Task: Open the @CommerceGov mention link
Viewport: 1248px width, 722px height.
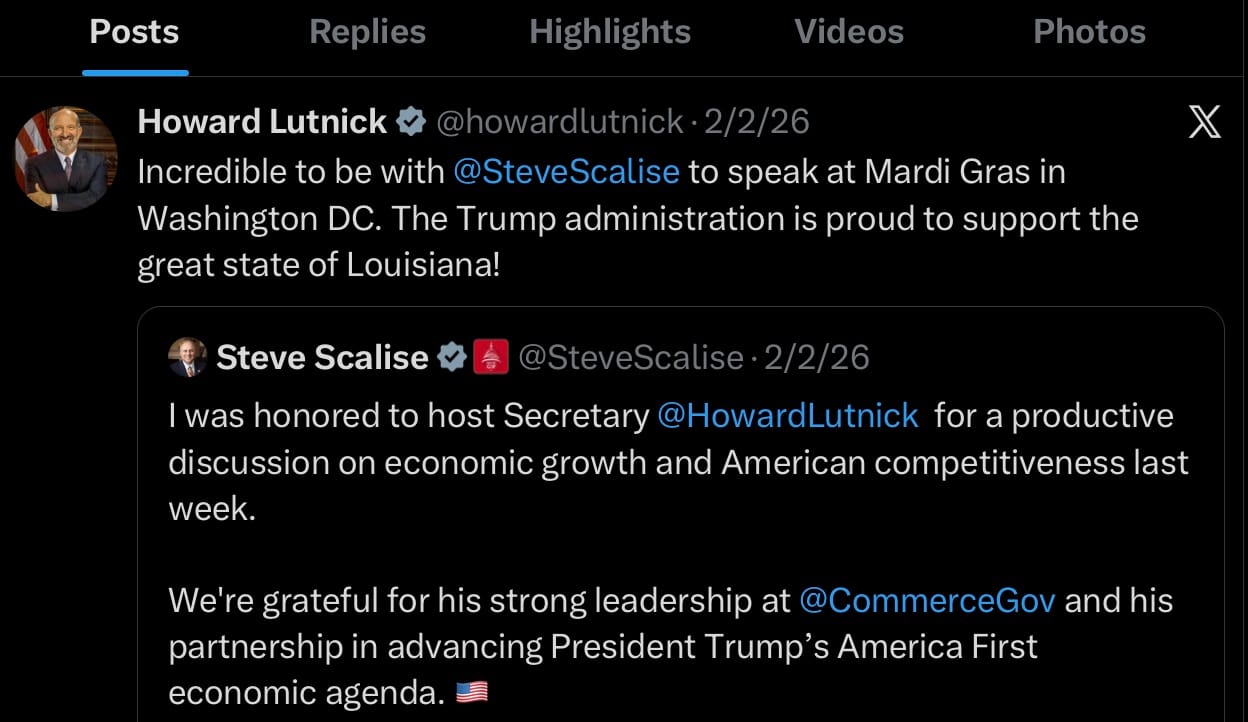Action: pos(927,600)
